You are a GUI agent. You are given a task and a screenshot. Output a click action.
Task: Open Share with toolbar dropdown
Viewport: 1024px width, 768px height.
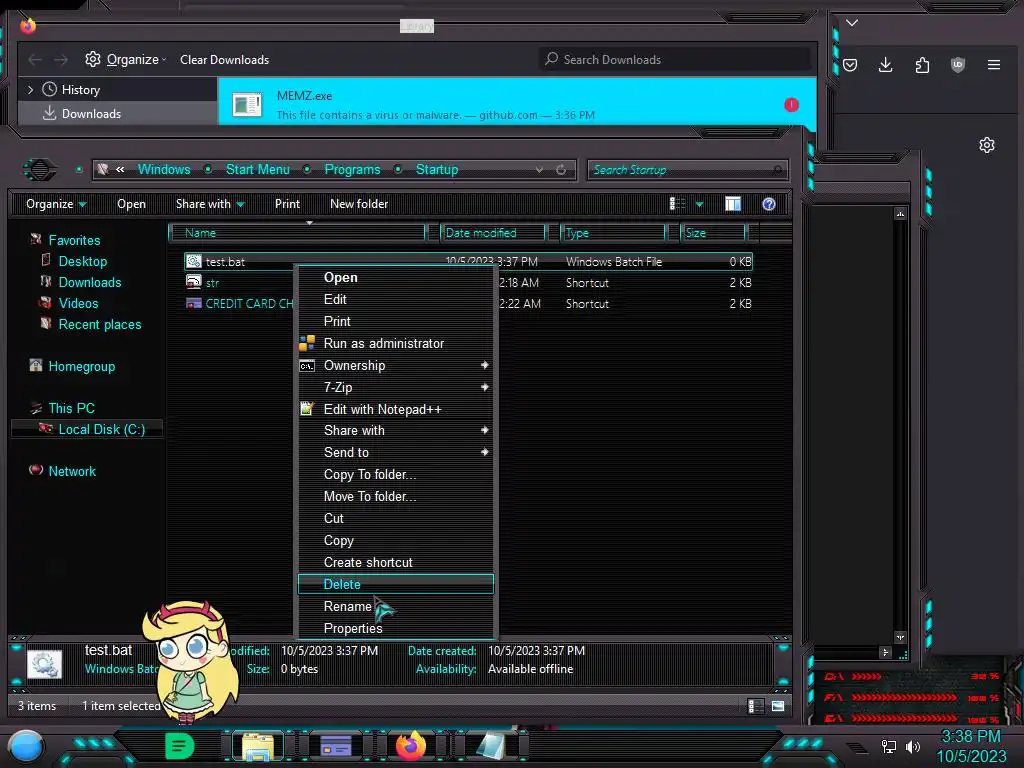tap(210, 204)
